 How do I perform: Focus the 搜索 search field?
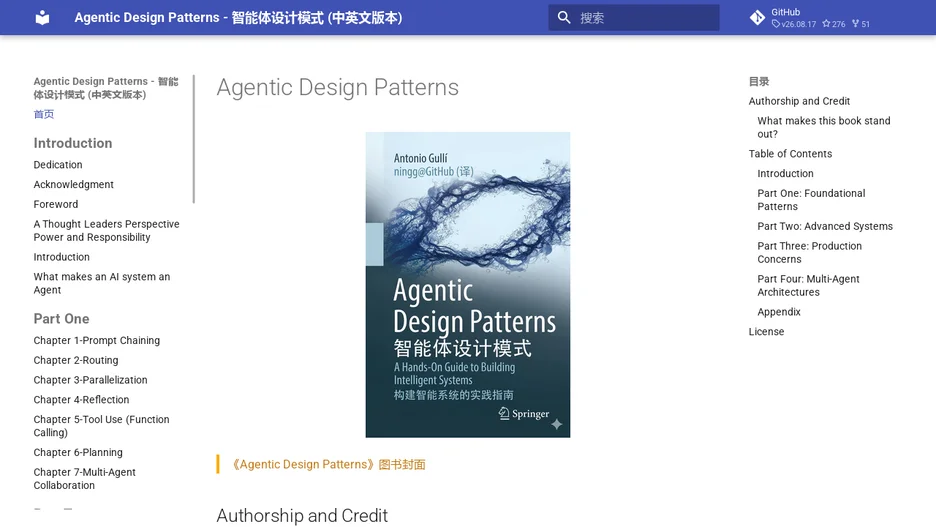(x=634, y=18)
